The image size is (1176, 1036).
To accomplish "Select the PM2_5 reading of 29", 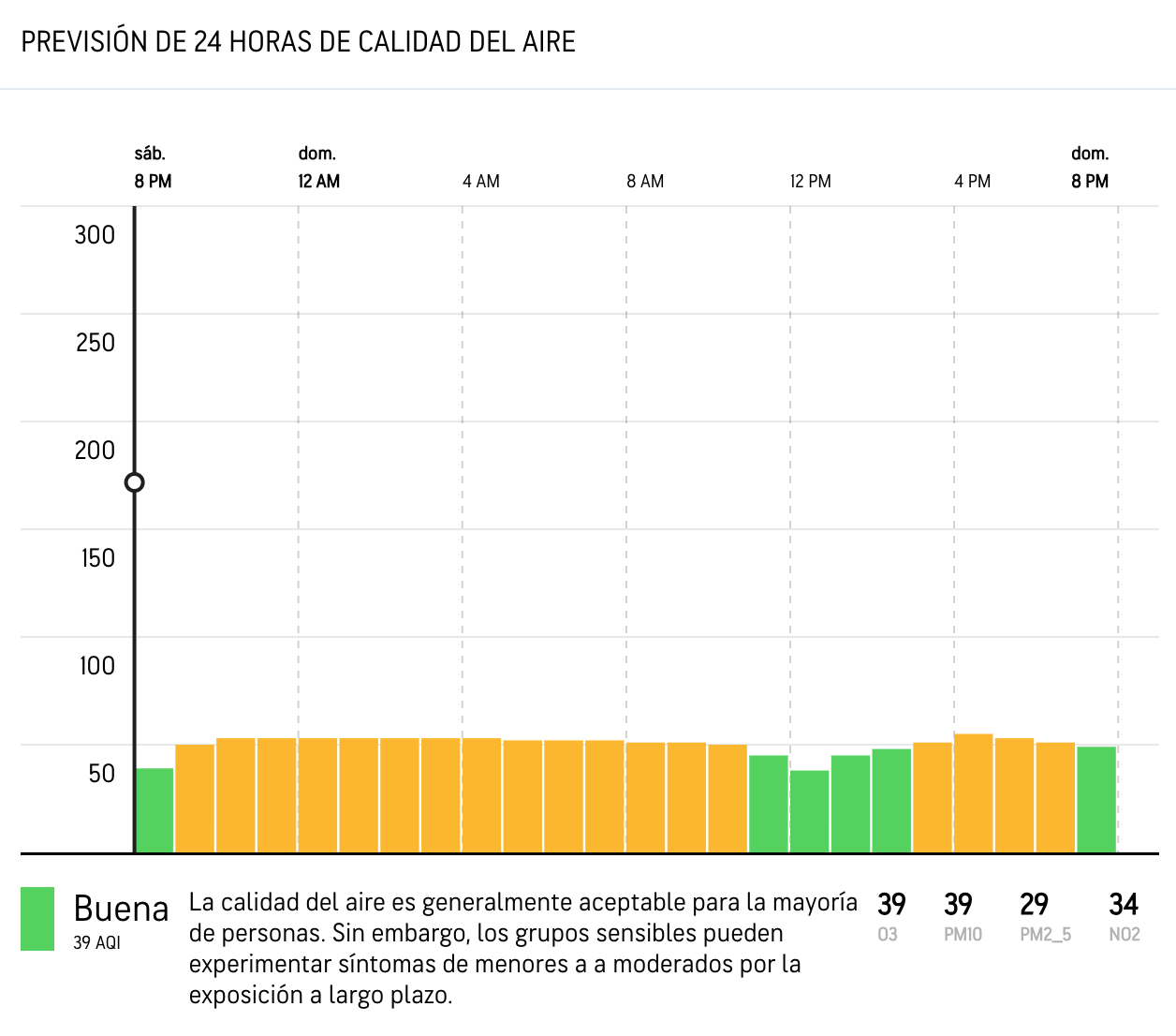I will 1034,905.
